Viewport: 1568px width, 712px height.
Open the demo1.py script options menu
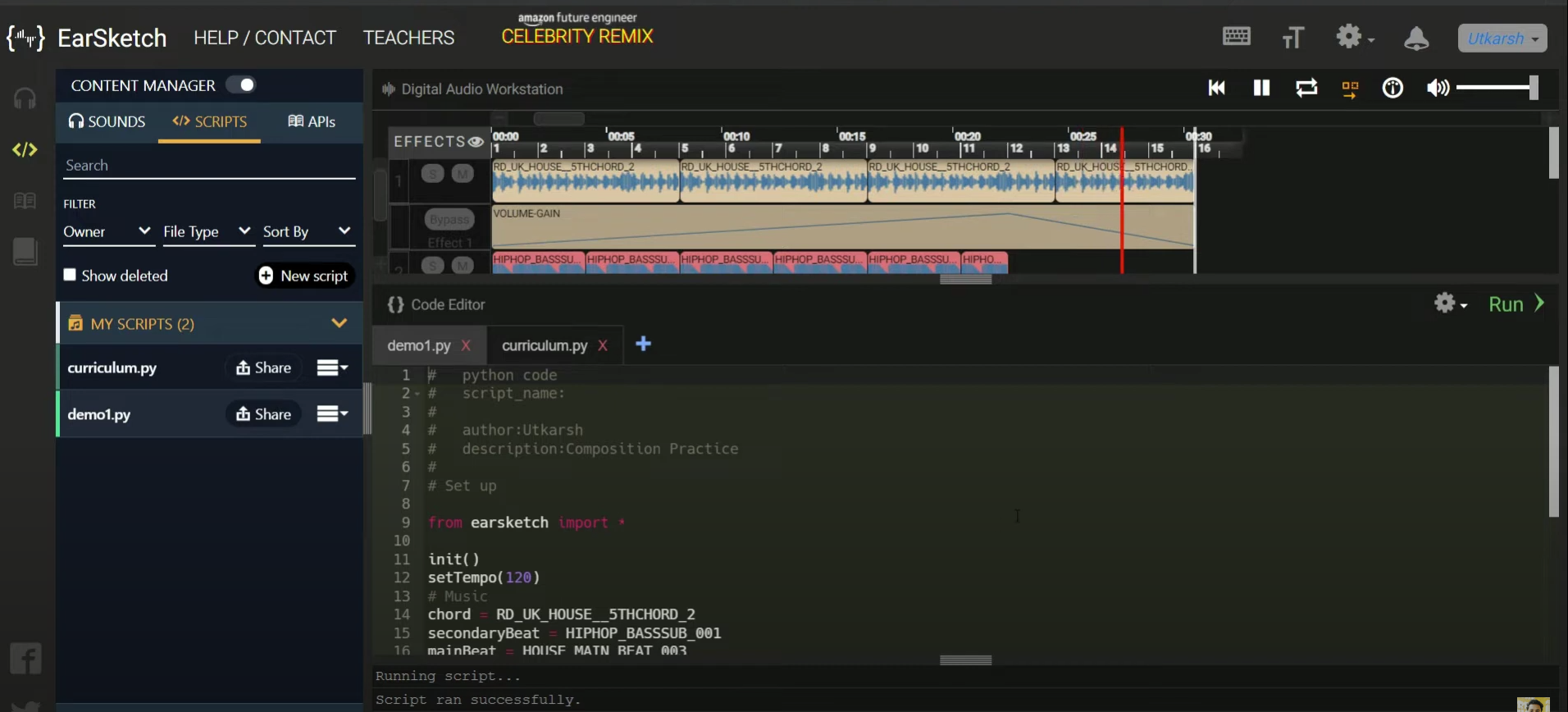pyautogui.click(x=332, y=414)
